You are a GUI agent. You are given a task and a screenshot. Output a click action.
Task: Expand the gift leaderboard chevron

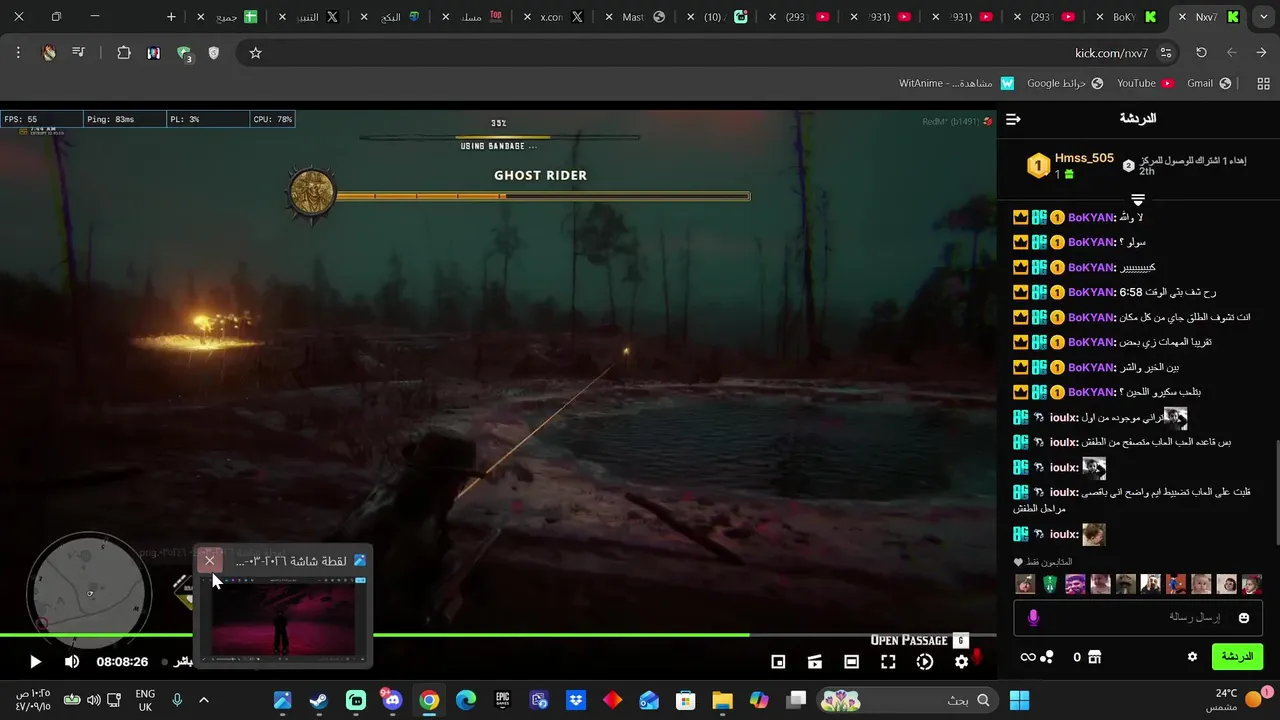pos(1138,200)
